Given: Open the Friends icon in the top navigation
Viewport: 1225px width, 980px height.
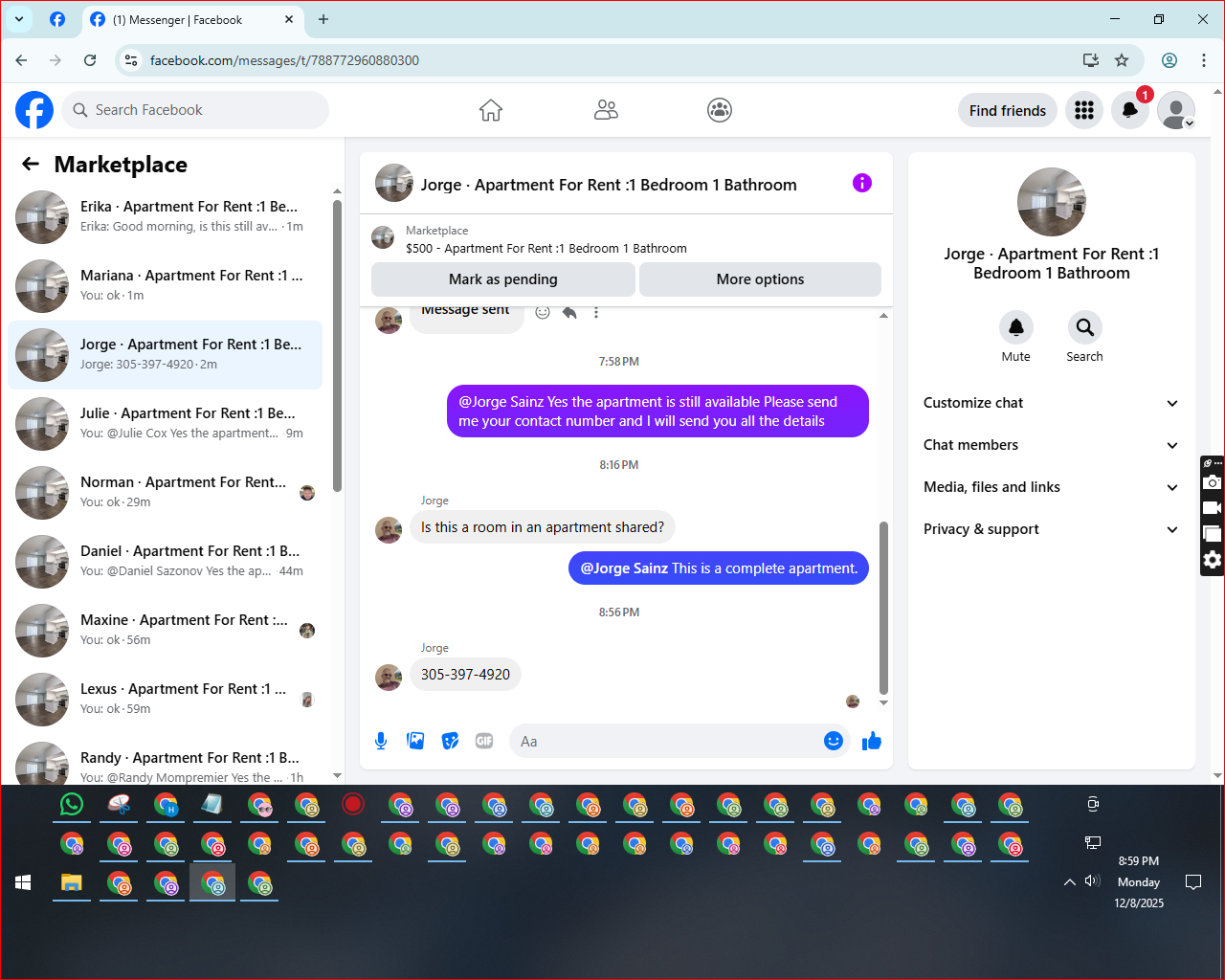Looking at the screenshot, I should point(606,110).
